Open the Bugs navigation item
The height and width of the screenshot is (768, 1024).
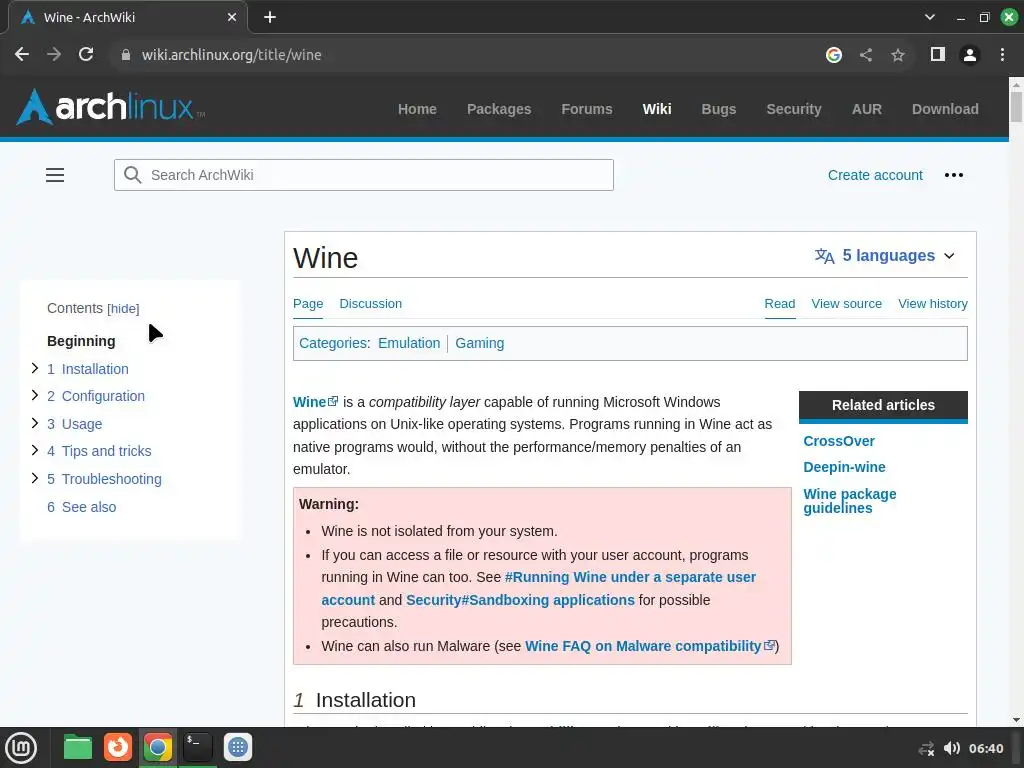pos(719,109)
